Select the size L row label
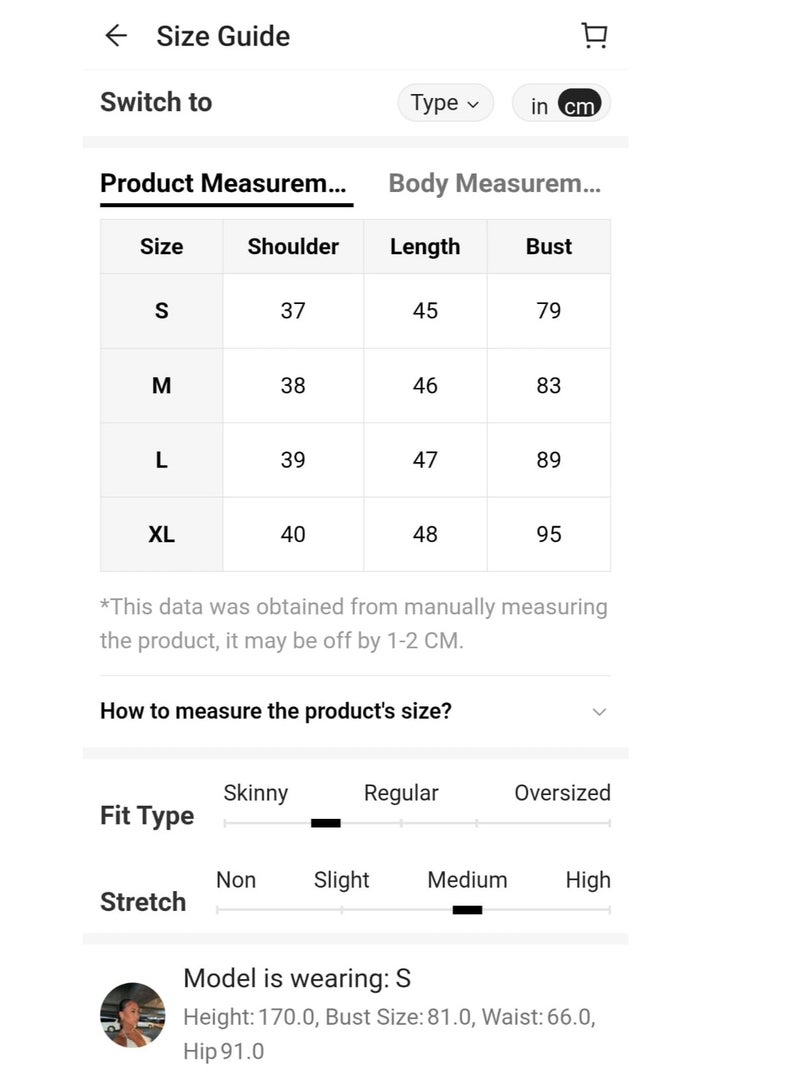 pos(161,460)
